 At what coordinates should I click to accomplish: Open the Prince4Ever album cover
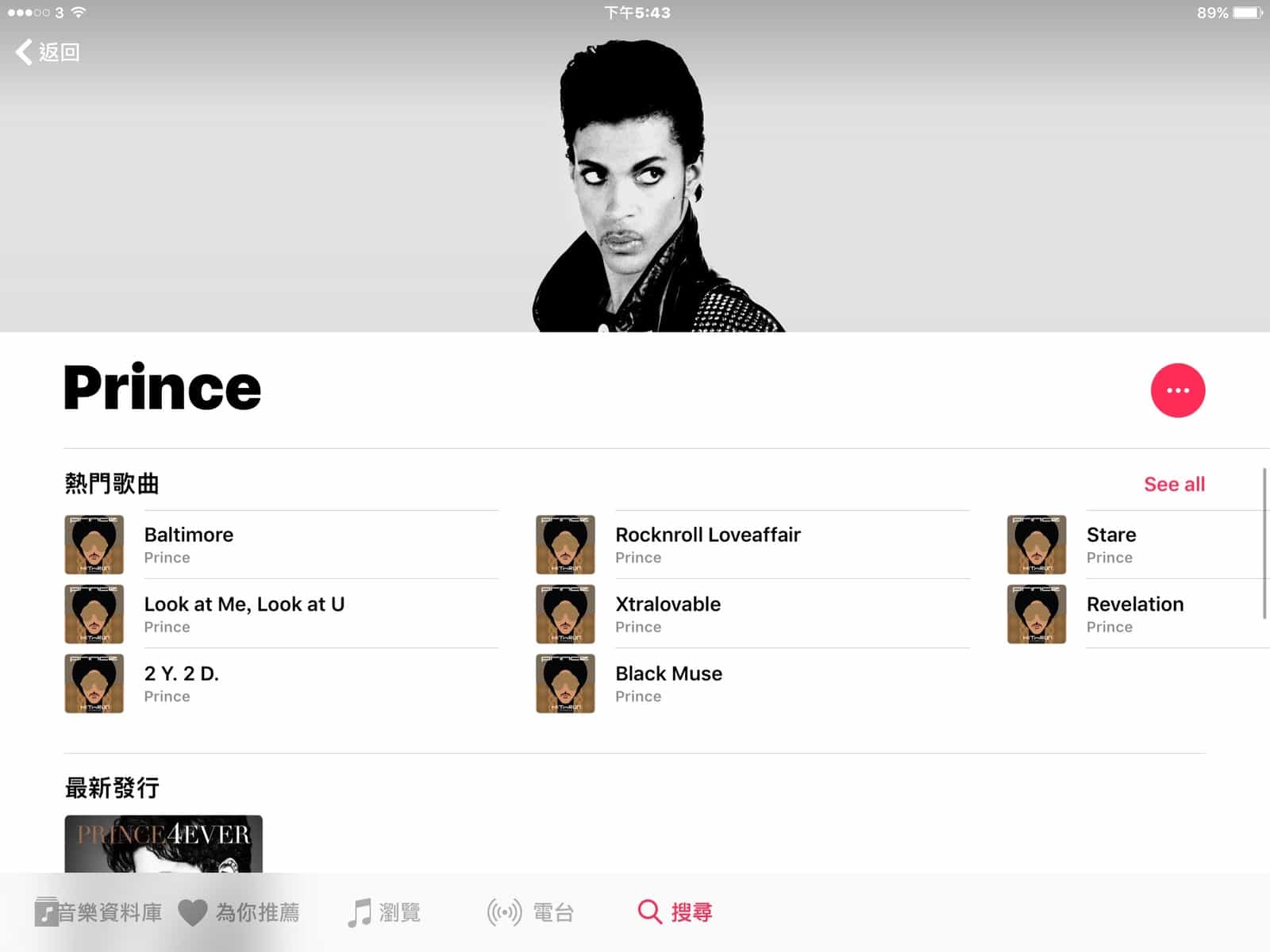[164, 844]
